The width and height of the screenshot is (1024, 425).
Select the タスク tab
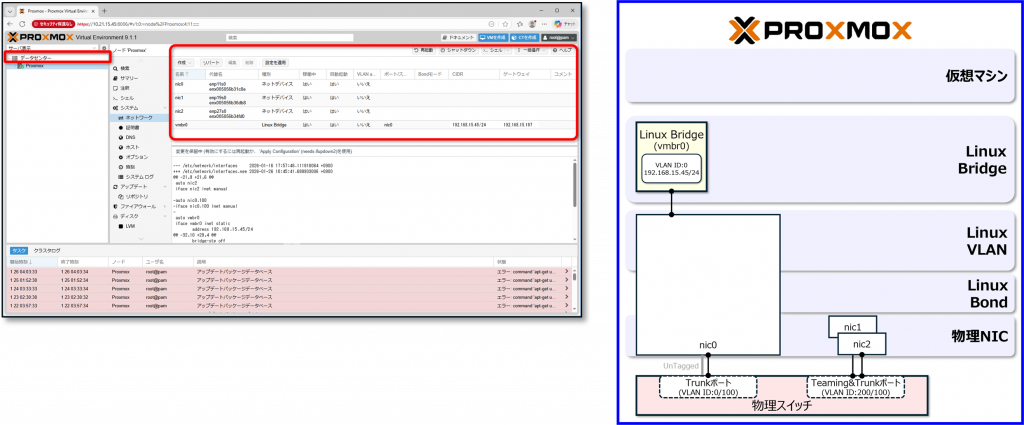pyautogui.click(x=18, y=251)
